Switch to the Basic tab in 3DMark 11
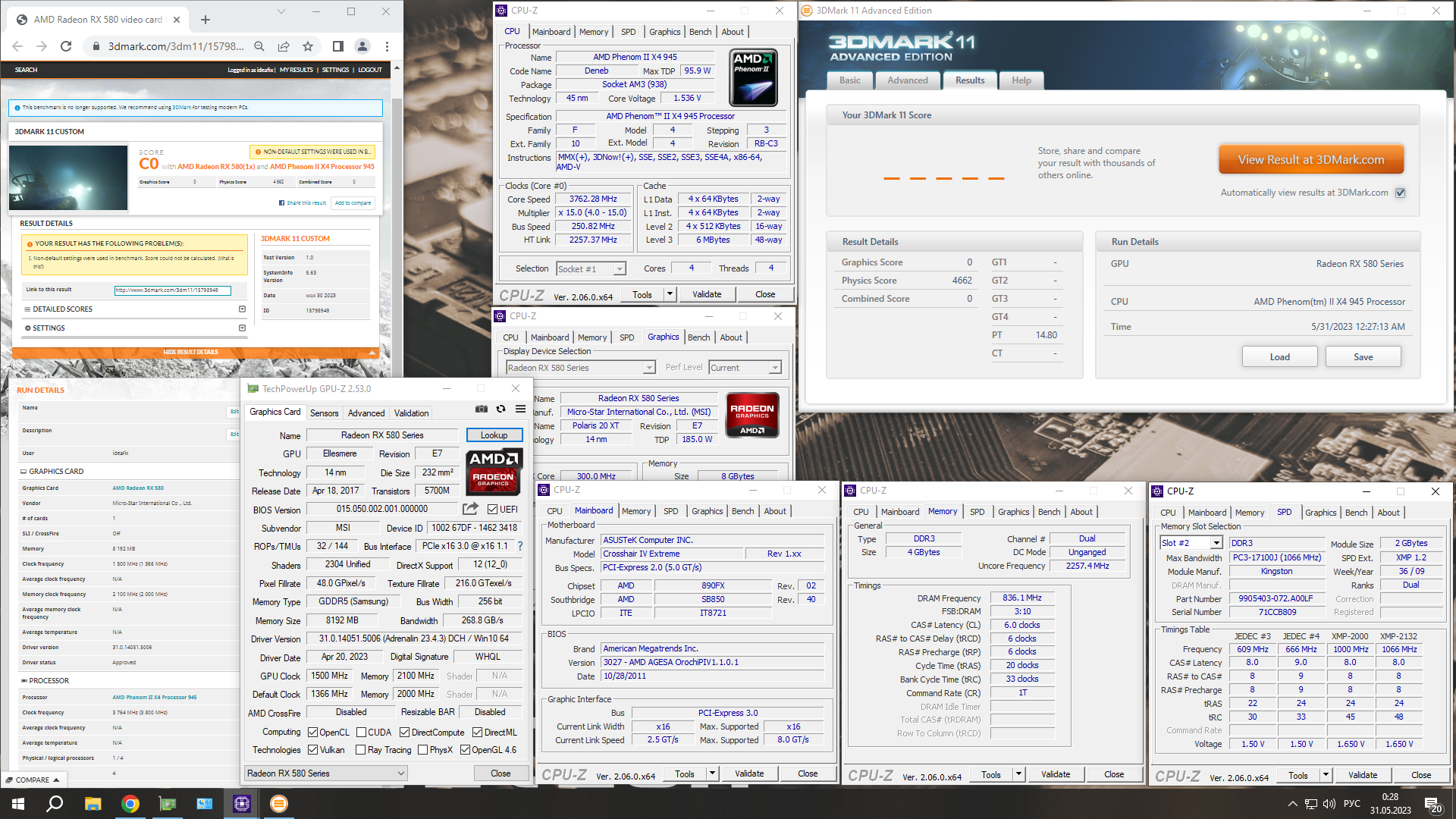The image size is (1456, 819). (x=849, y=80)
